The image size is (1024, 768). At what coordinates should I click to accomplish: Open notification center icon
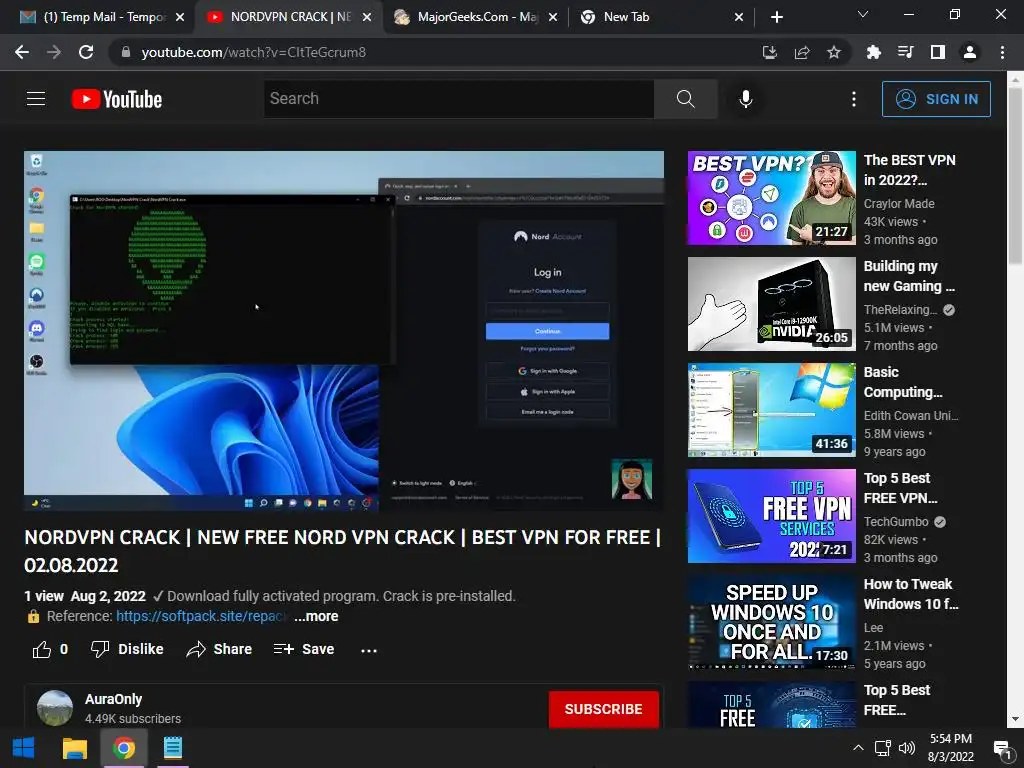[1002, 748]
